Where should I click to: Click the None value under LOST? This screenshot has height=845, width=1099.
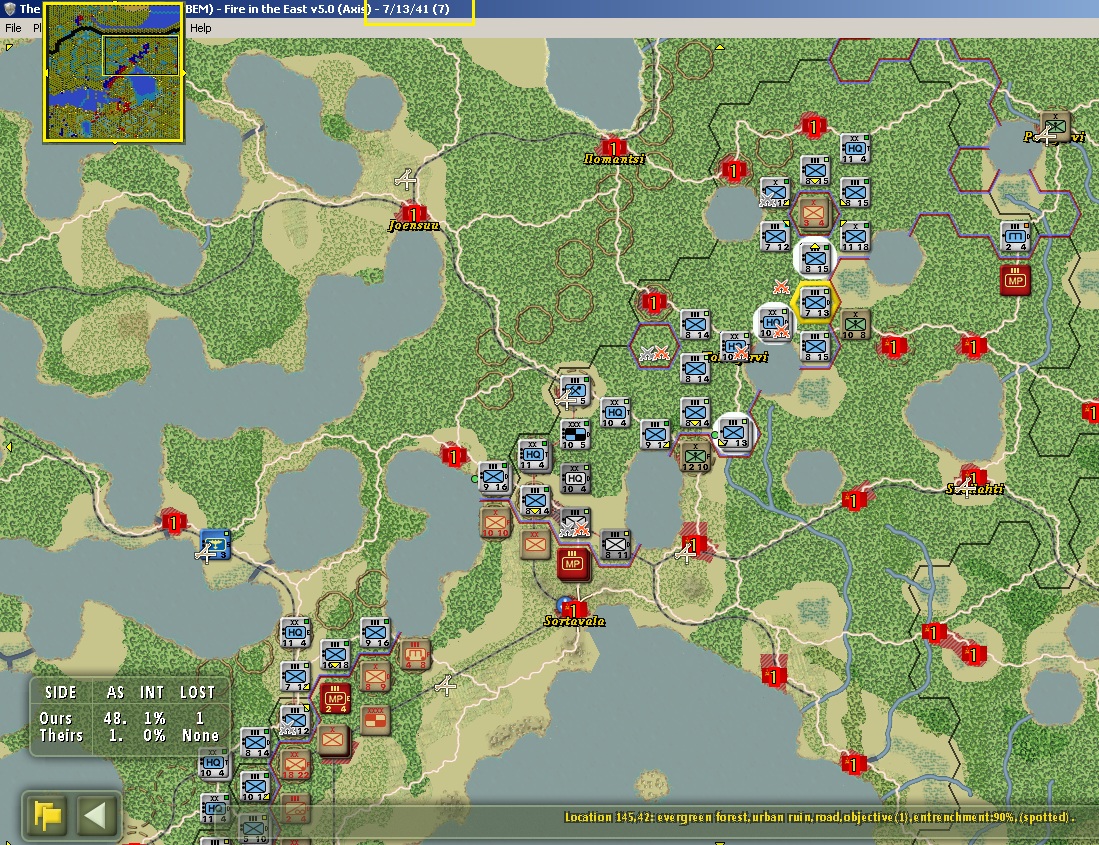click(x=200, y=736)
